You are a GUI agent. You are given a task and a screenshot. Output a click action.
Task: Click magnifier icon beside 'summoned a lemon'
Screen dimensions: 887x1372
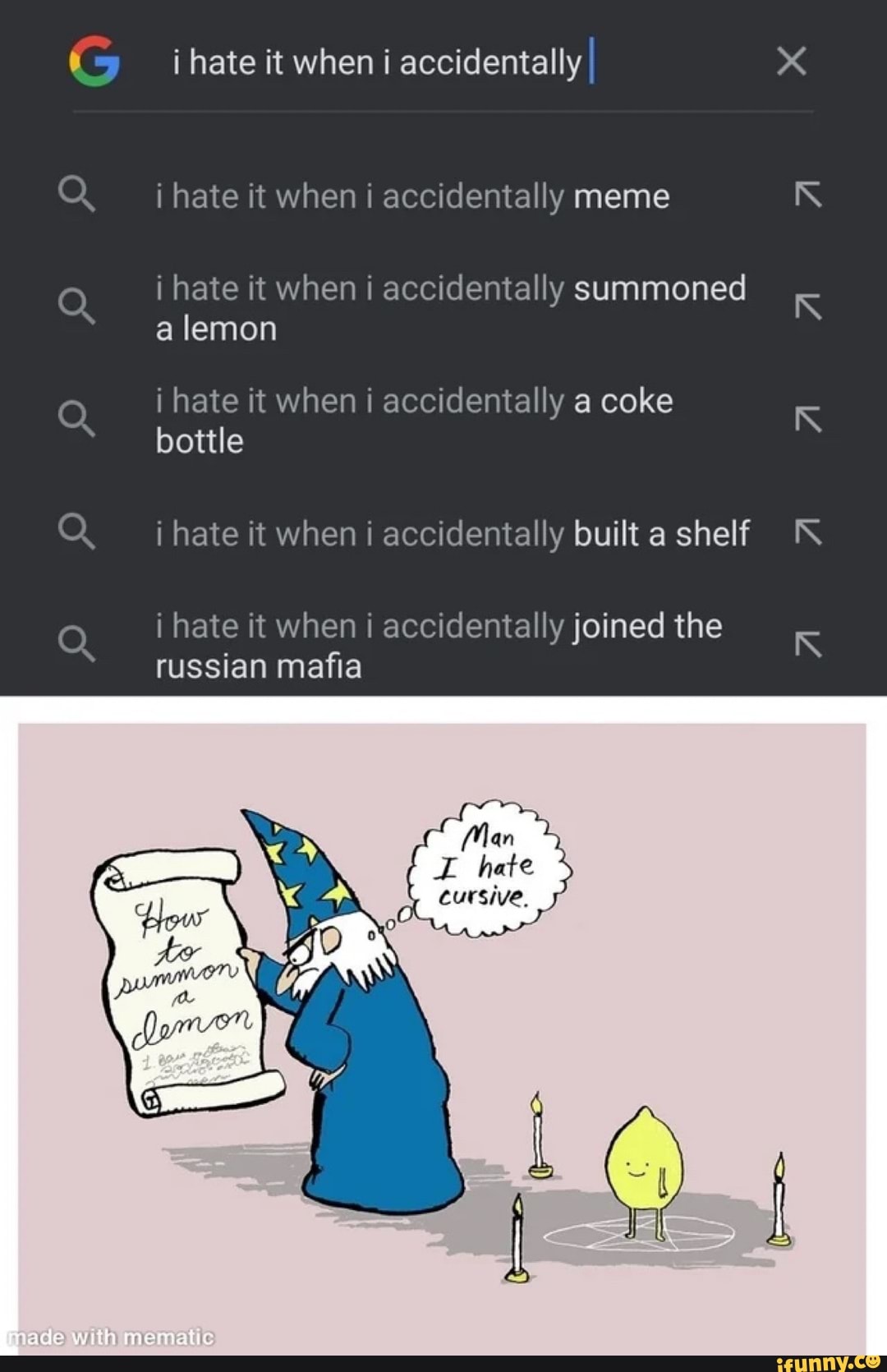(76, 307)
